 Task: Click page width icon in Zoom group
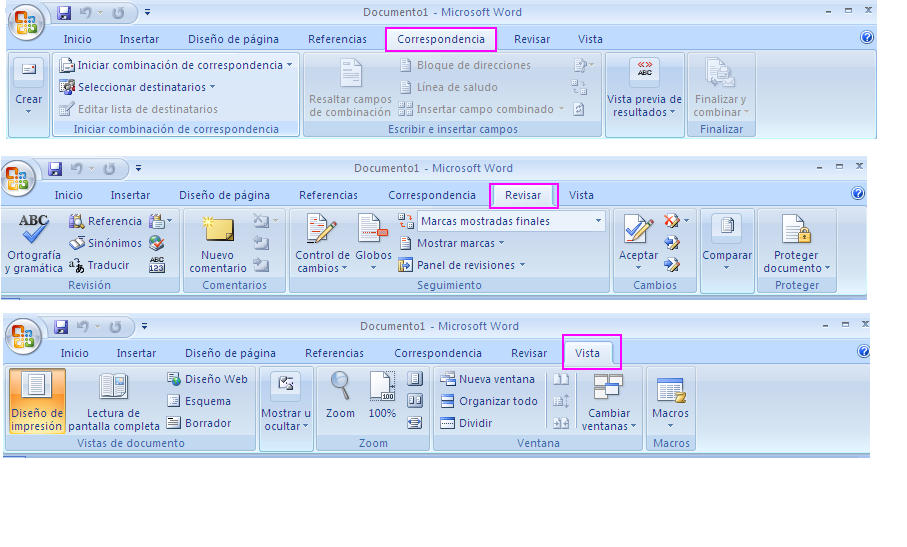[x=415, y=423]
